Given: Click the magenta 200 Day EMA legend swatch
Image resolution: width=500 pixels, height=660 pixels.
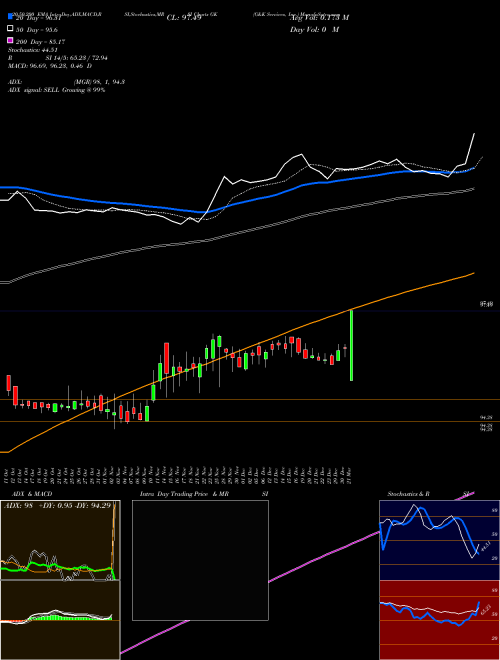Looking at the screenshot, I should (10, 40).
